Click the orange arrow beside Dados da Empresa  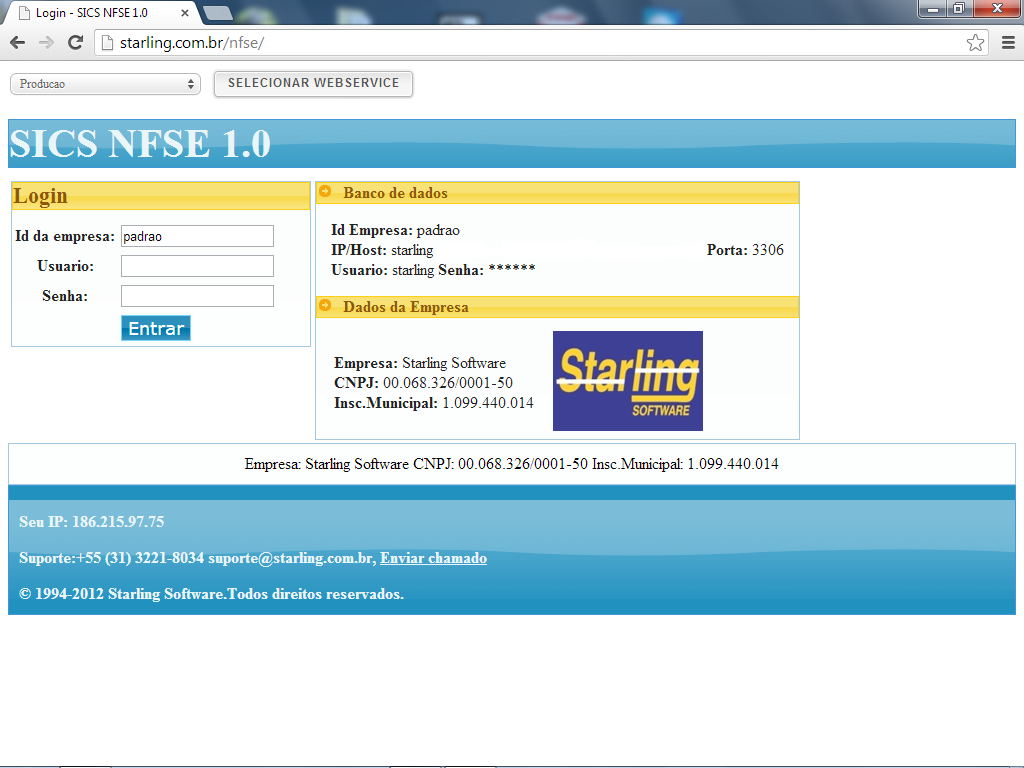pos(325,305)
